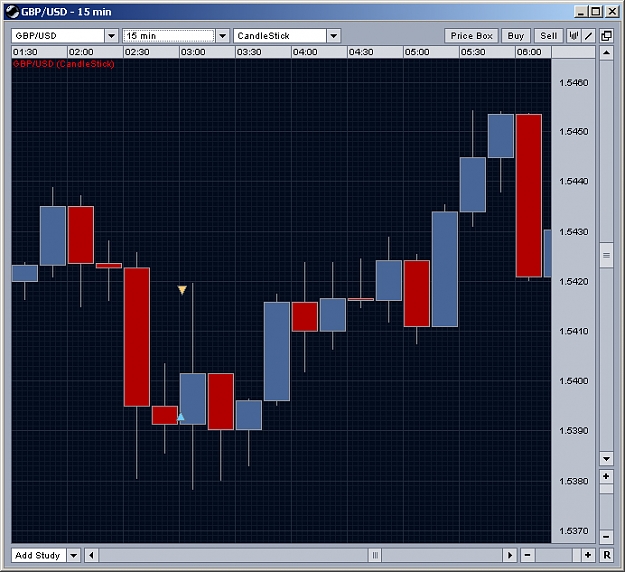Click the 1.5400 price axis label

[x=574, y=381]
